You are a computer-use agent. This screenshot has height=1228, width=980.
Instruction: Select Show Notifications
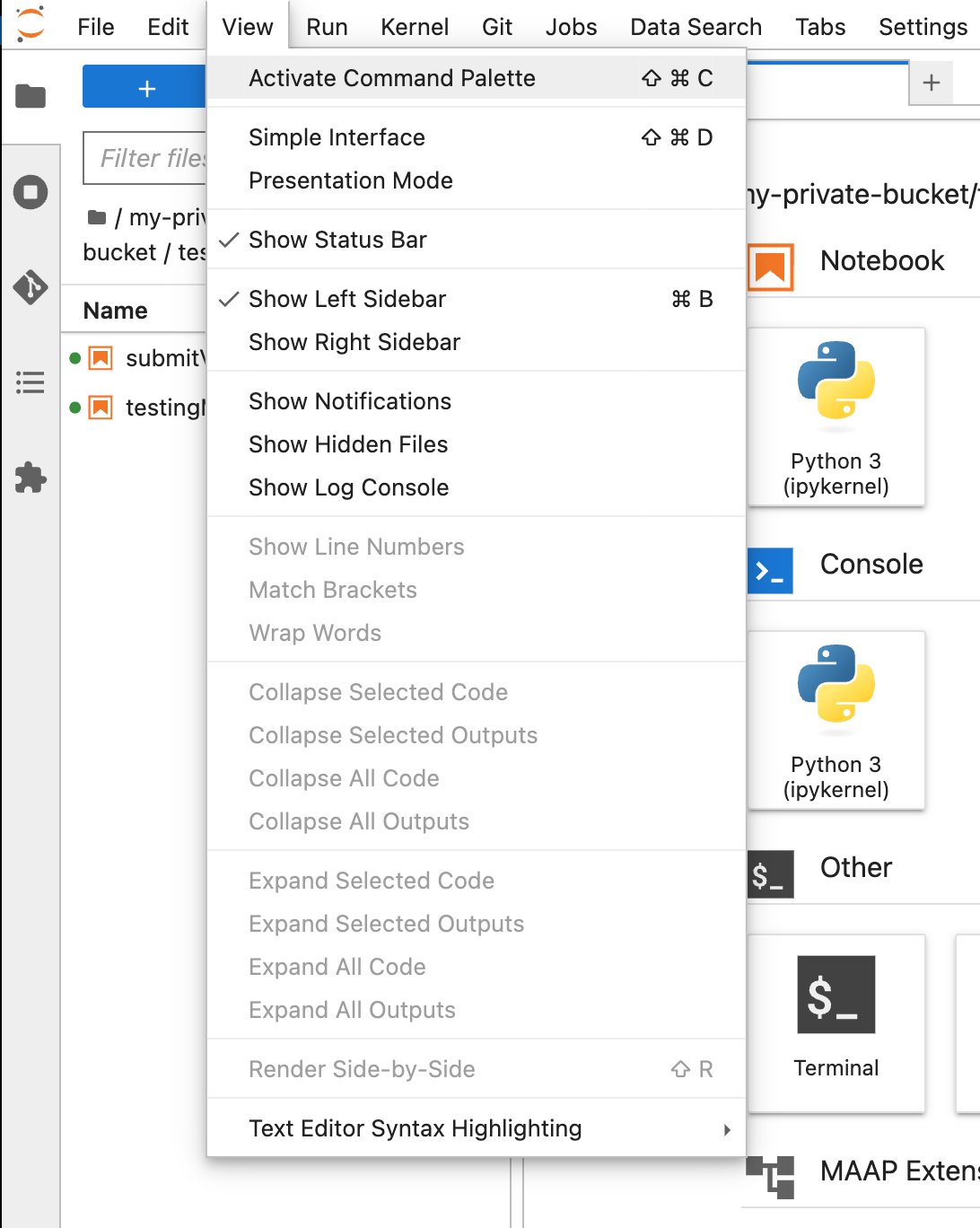[477, 401]
